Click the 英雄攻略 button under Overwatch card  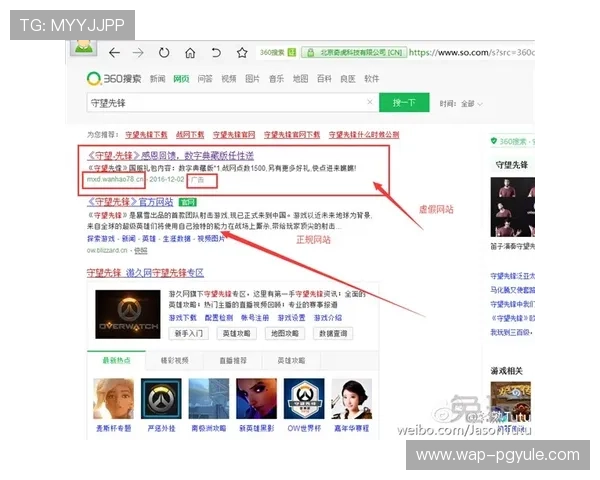pyautogui.click(x=236, y=333)
